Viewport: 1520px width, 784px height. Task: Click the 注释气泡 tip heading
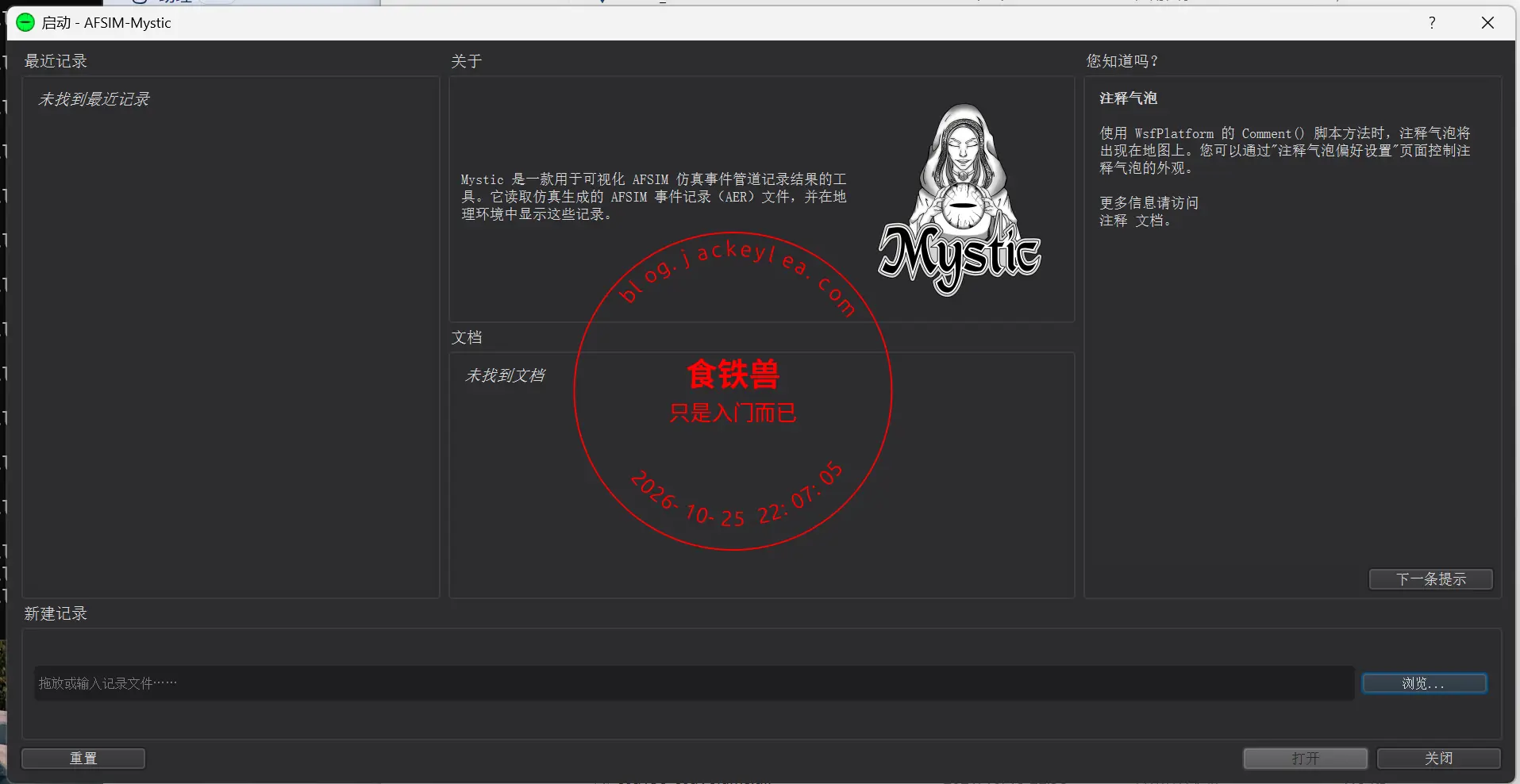(1128, 98)
